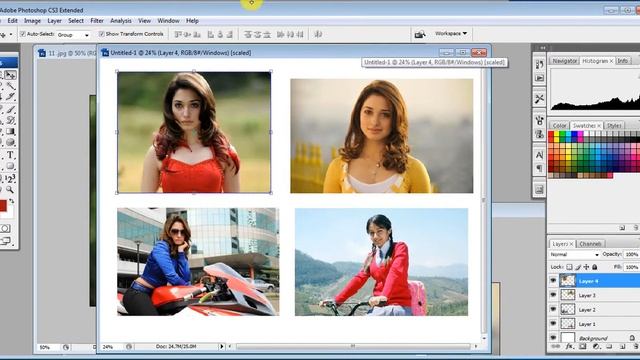Toggle Quick Mask mode button

(x=5, y=229)
